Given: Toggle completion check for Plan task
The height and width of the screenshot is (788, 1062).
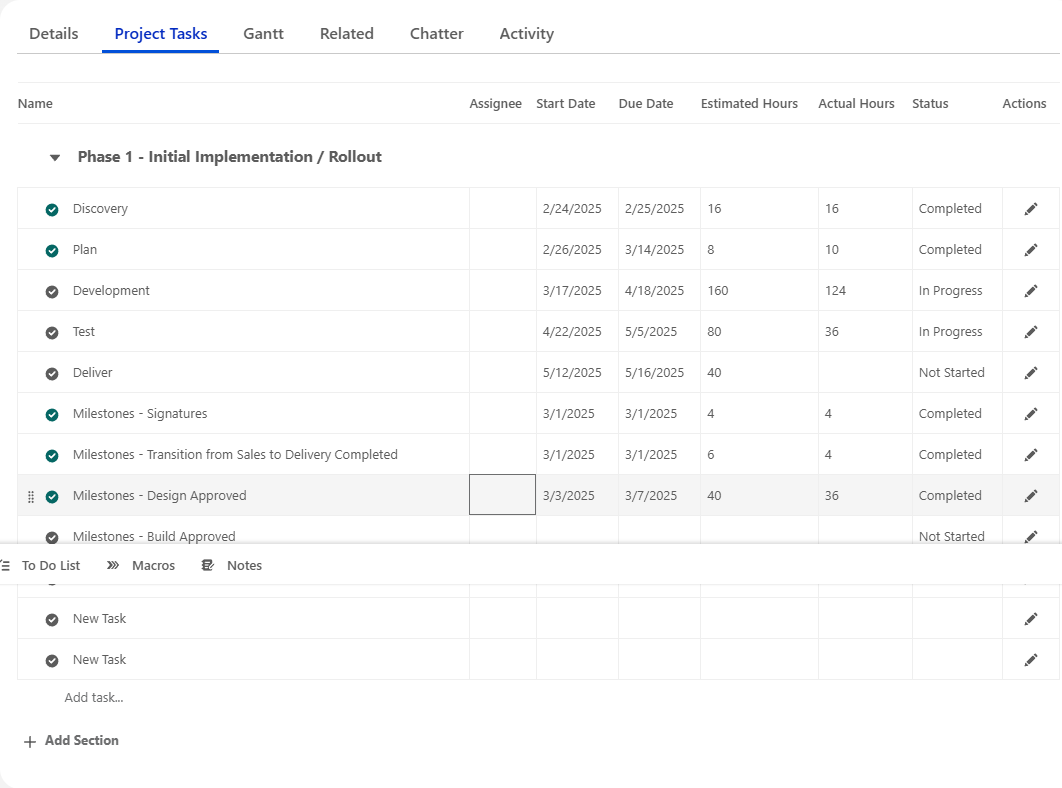Looking at the screenshot, I should (x=52, y=251).
